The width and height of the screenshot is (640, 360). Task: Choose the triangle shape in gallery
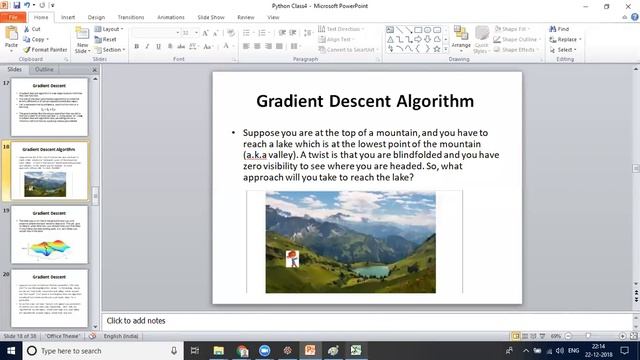coord(390,40)
